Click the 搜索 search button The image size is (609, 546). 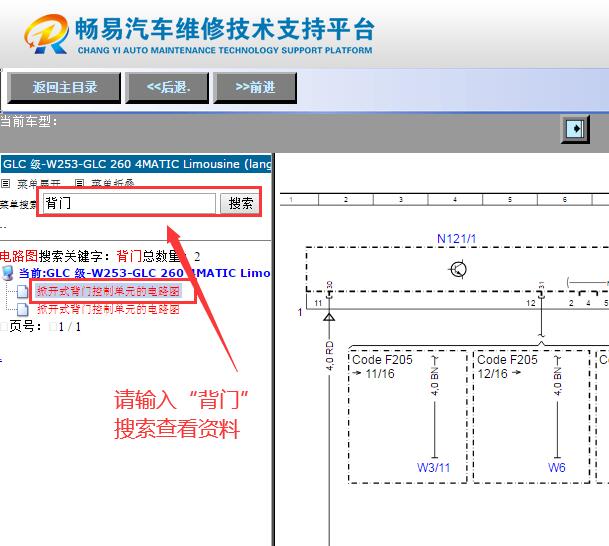click(240, 203)
